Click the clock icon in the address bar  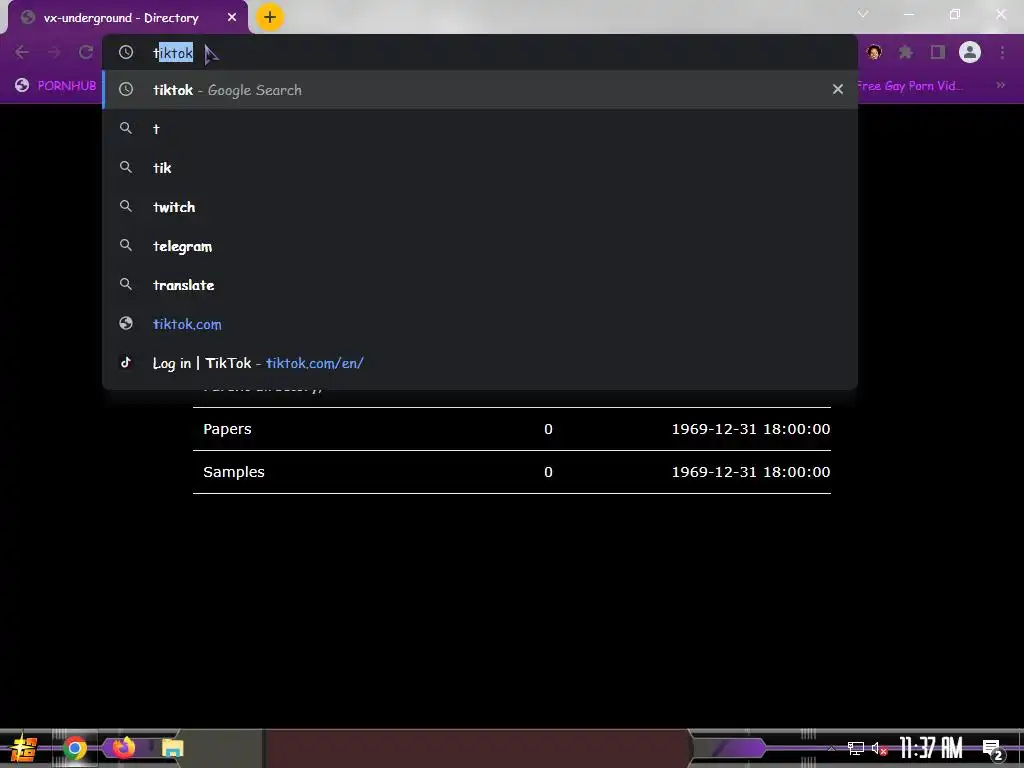(x=126, y=52)
